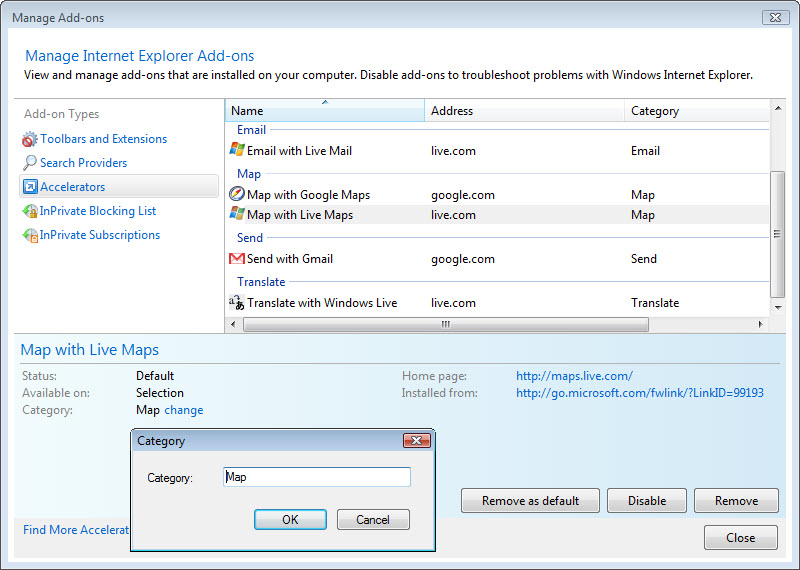Sort by the Name column header
The width and height of the screenshot is (800, 570).
point(324,111)
